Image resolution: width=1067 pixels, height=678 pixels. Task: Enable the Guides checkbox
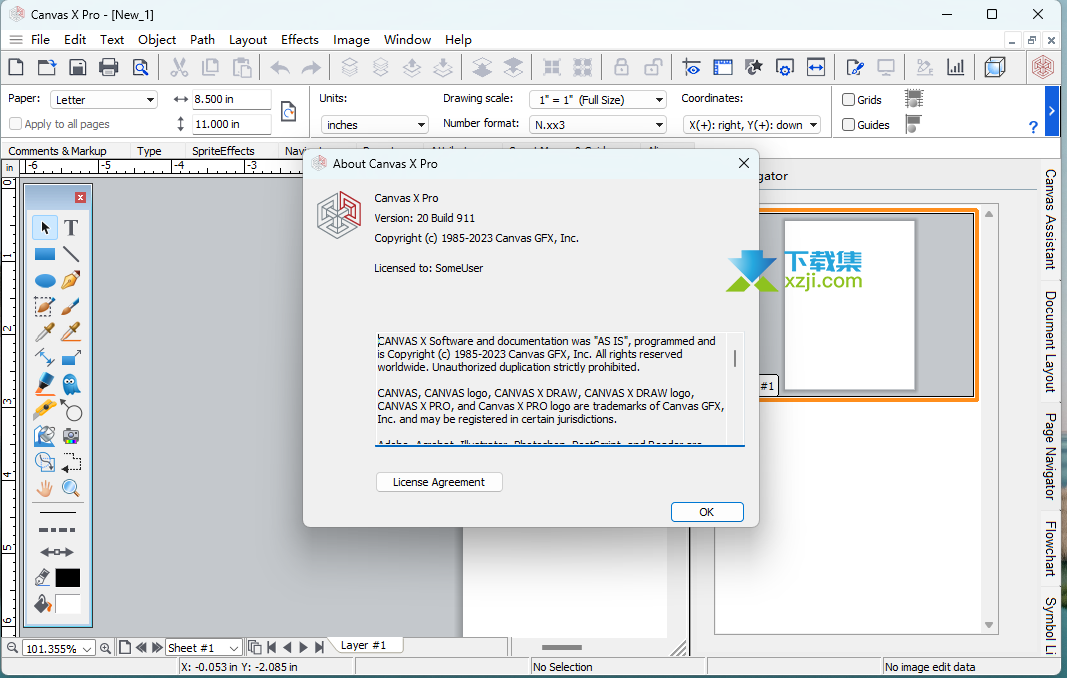coord(849,125)
